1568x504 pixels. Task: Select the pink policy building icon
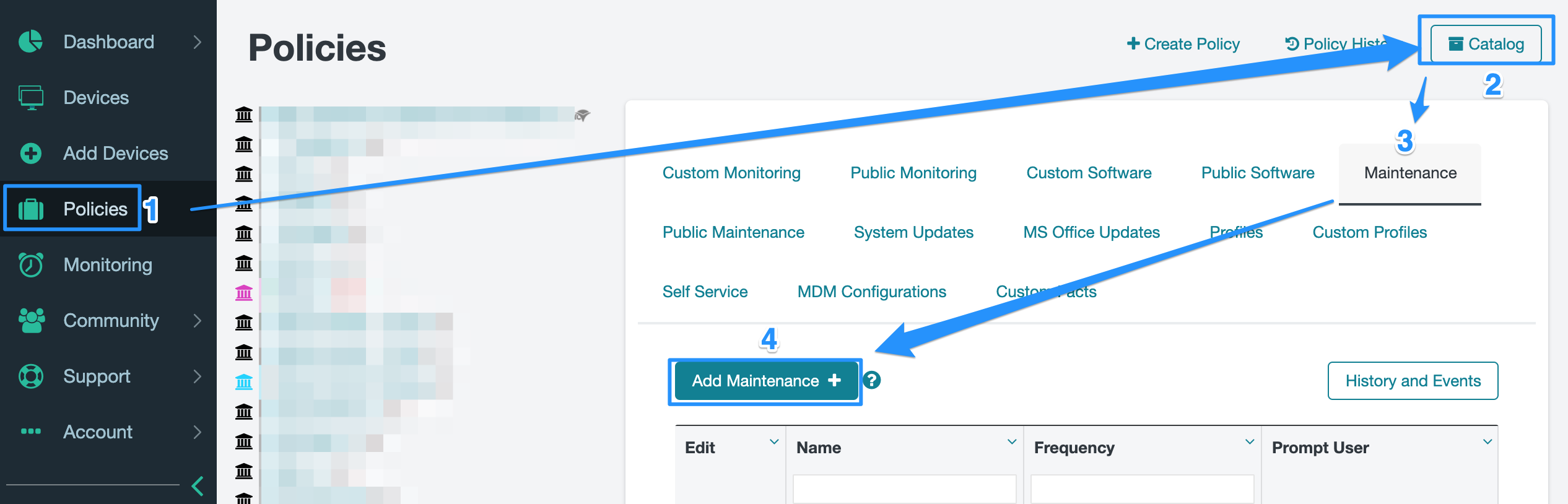coord(244,293)
